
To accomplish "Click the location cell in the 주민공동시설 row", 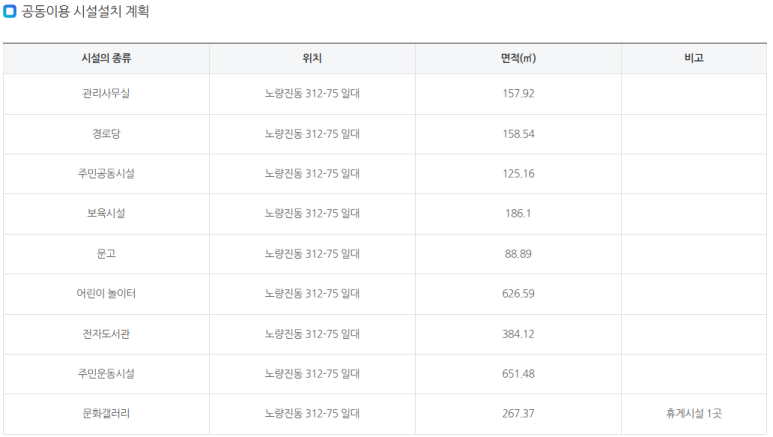I will pos(312,174).
